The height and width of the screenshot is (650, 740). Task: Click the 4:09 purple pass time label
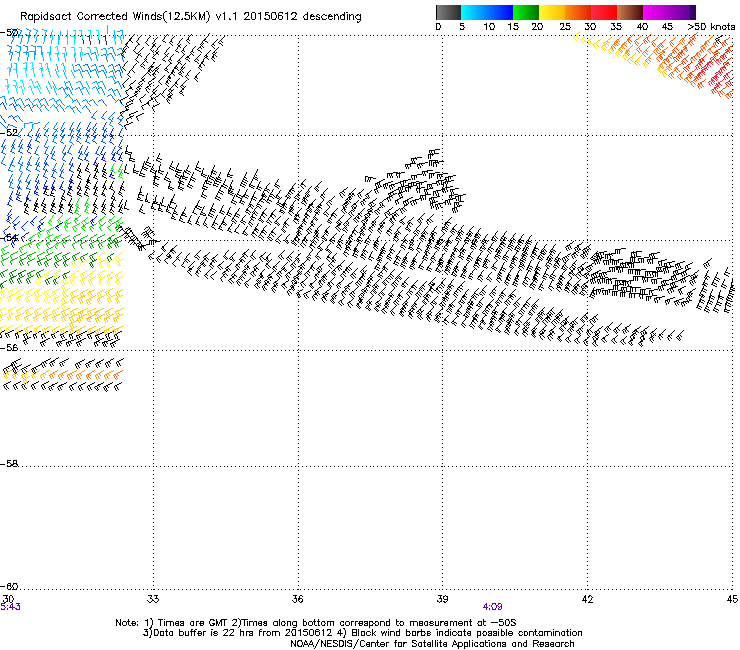tap(492, 607)
